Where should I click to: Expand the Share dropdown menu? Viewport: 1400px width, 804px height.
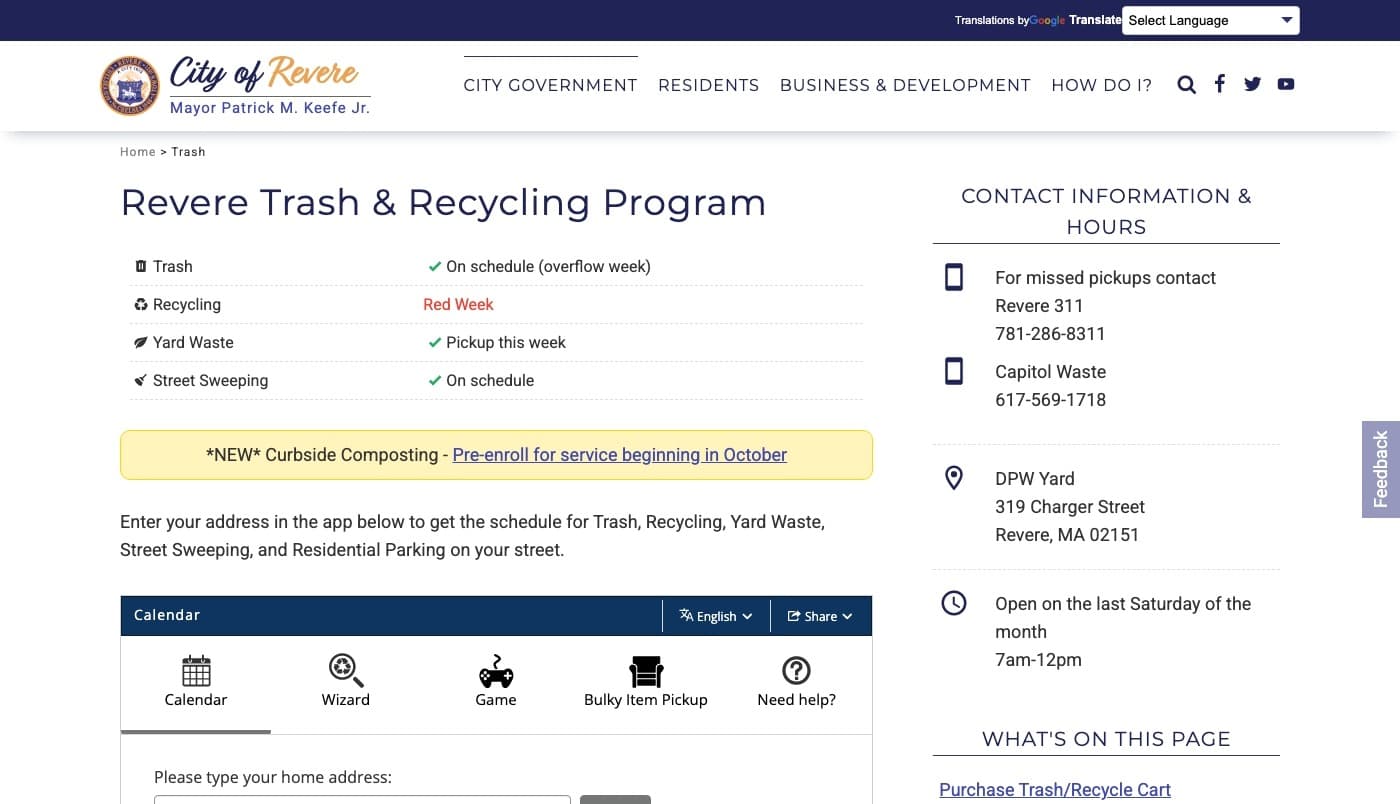pos(820,616)
